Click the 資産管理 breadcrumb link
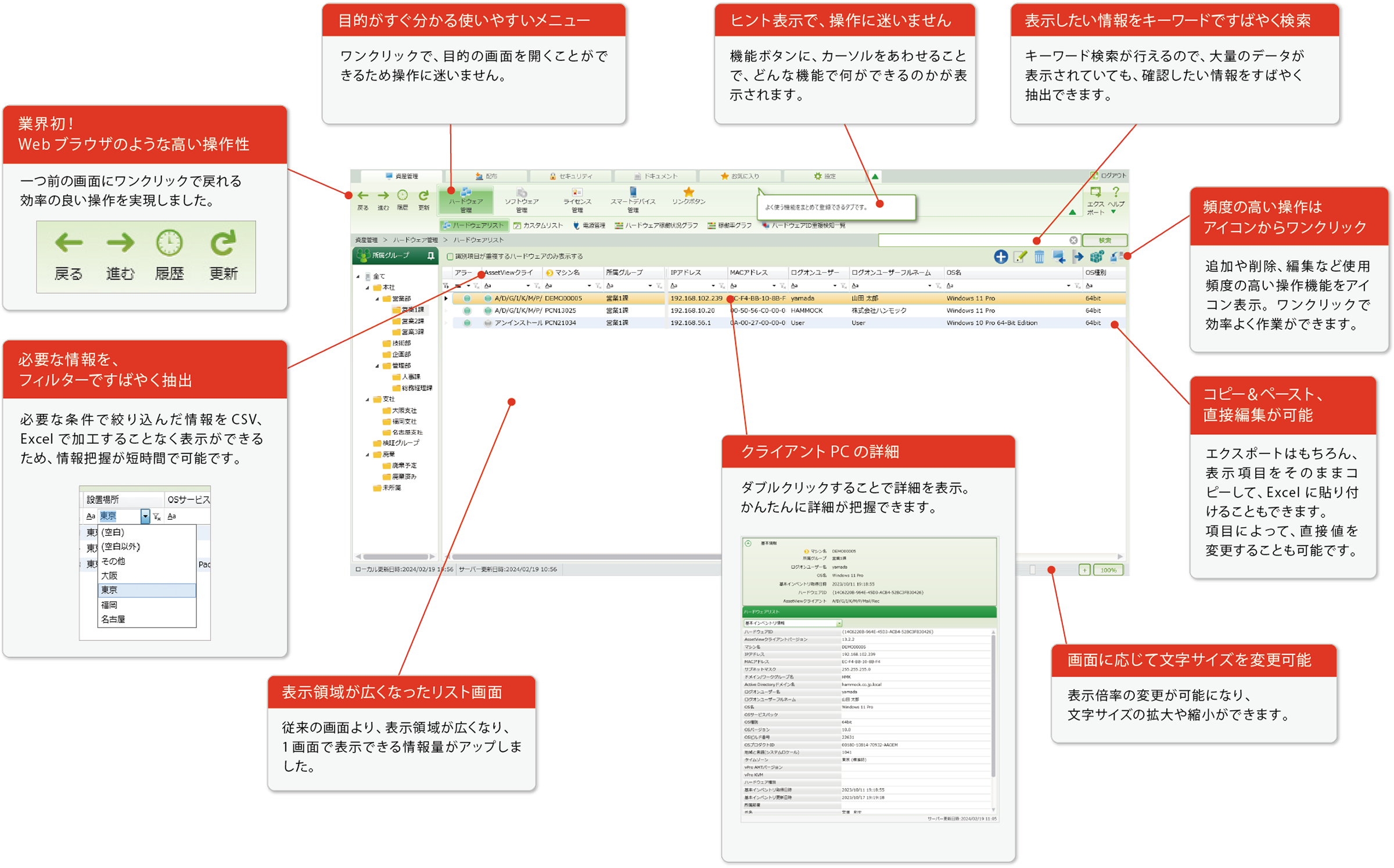 coord(367,240)
